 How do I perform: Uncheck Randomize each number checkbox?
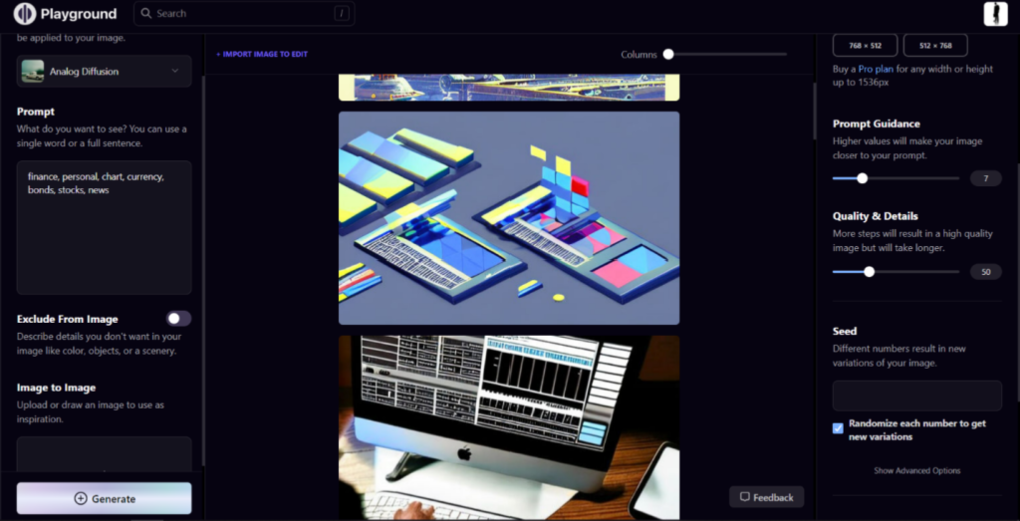(x=838, y=429)
